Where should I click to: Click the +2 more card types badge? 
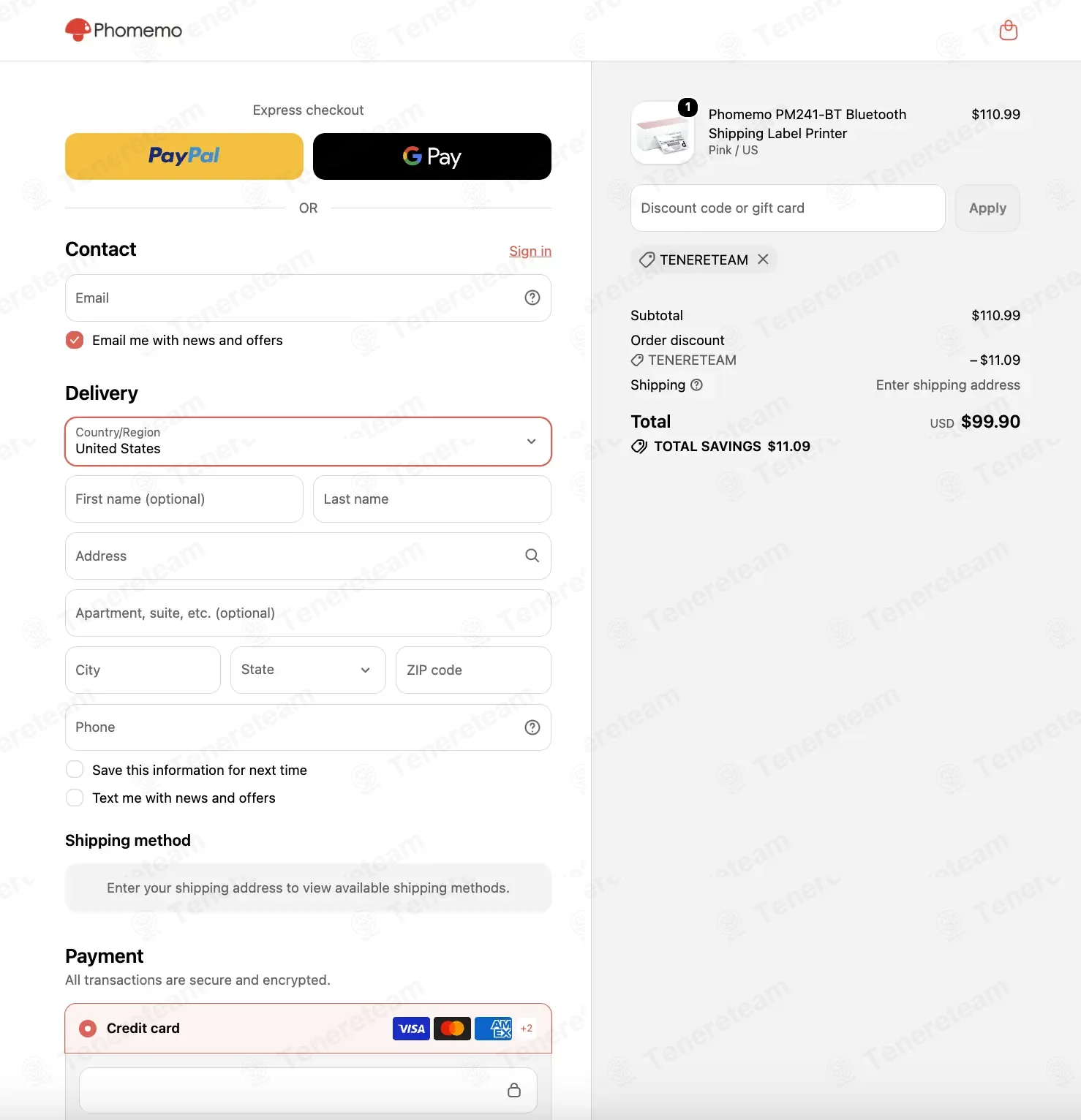(527, 1029)
